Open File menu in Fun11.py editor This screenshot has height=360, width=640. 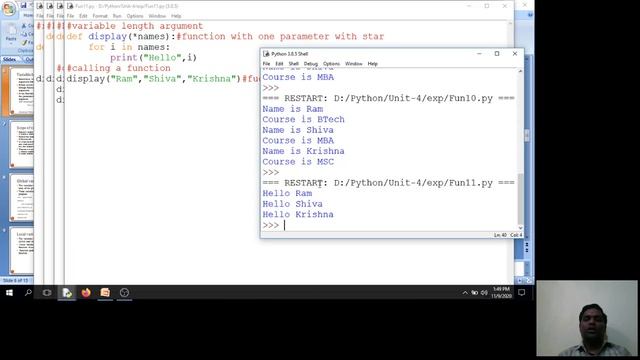click(x=71, y=16)
